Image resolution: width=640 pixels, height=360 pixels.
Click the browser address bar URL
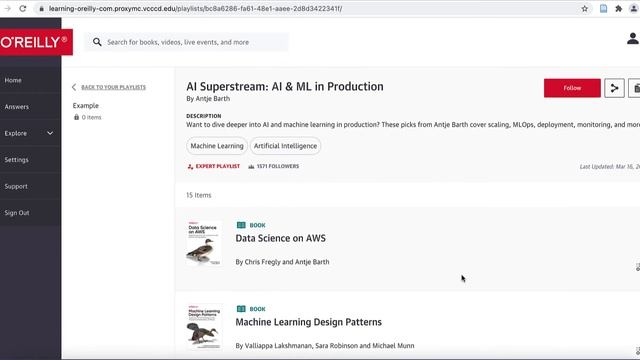click(195, 9)
